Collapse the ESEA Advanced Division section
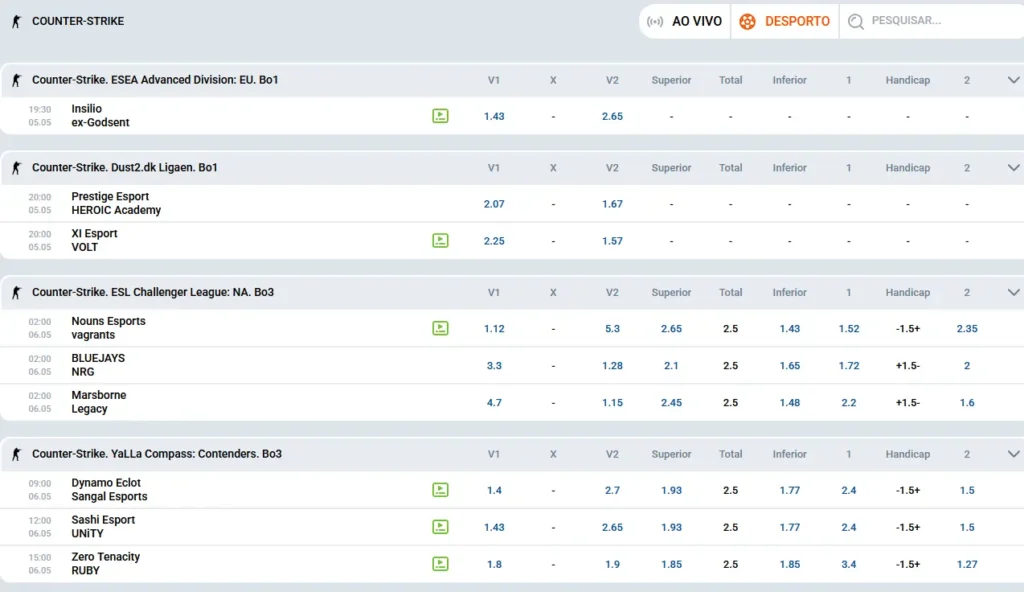This screenshot has width=1024, height=592. tap(1013, 80)
